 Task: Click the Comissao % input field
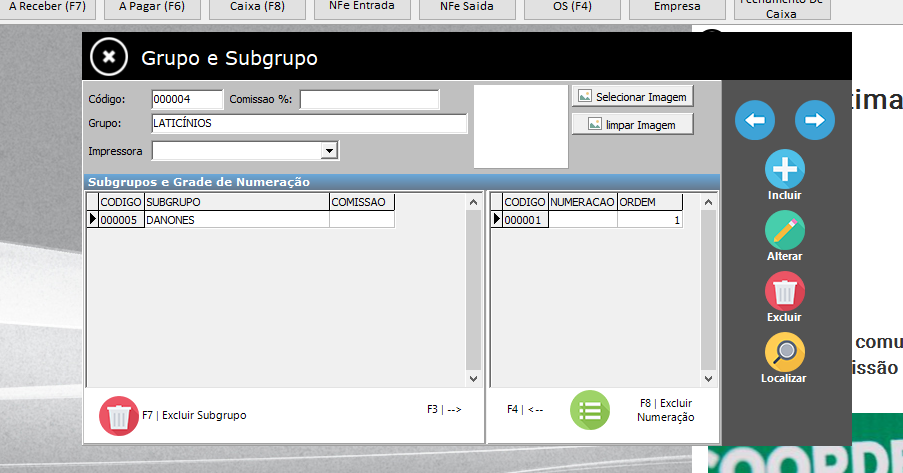(x=369, y=99)
